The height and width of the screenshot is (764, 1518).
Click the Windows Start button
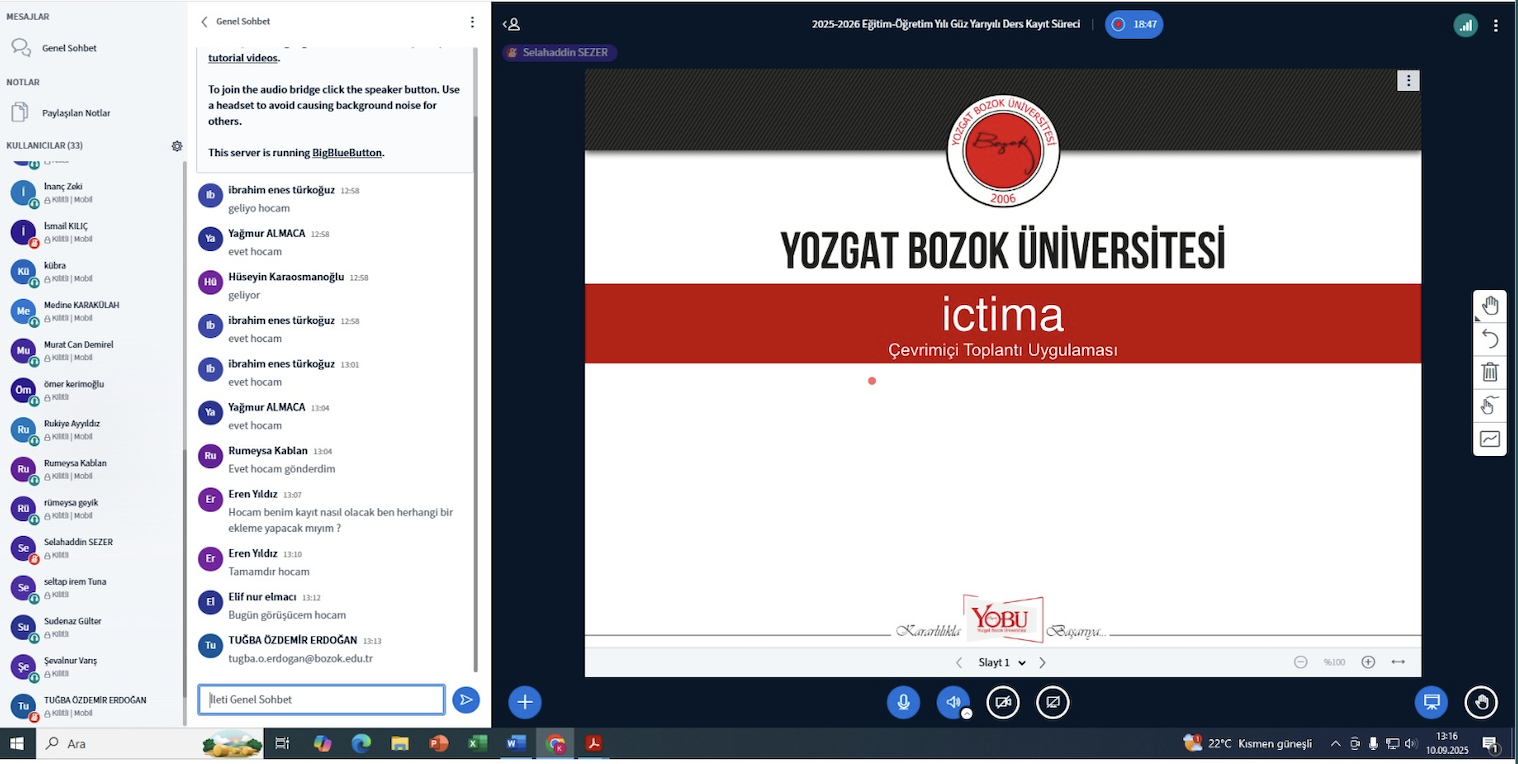point(17,744)
